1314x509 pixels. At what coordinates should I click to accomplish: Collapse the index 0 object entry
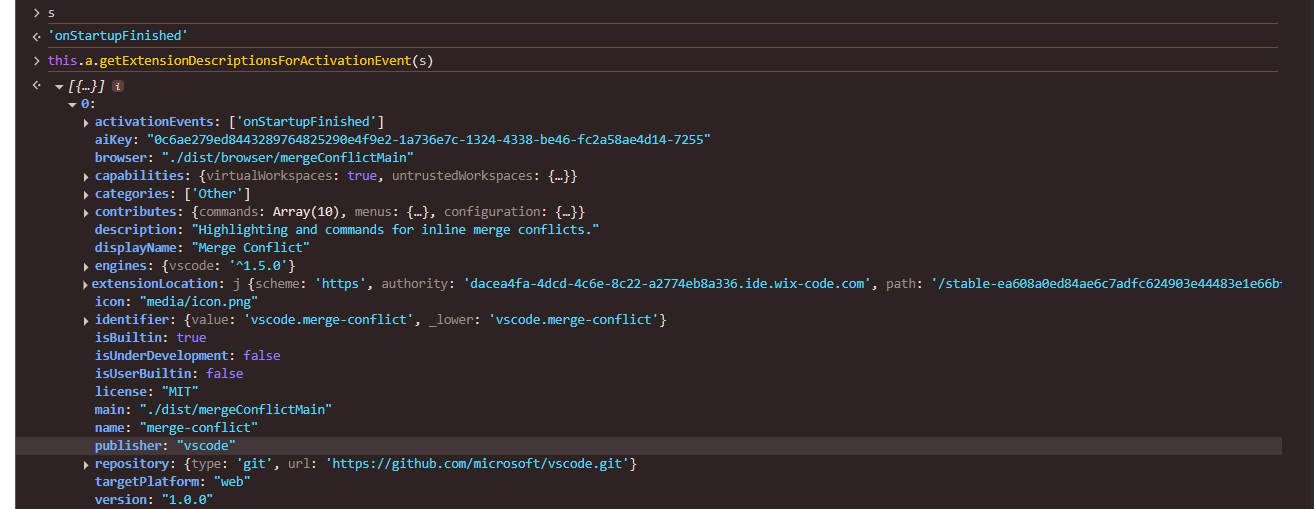[72, 104]
